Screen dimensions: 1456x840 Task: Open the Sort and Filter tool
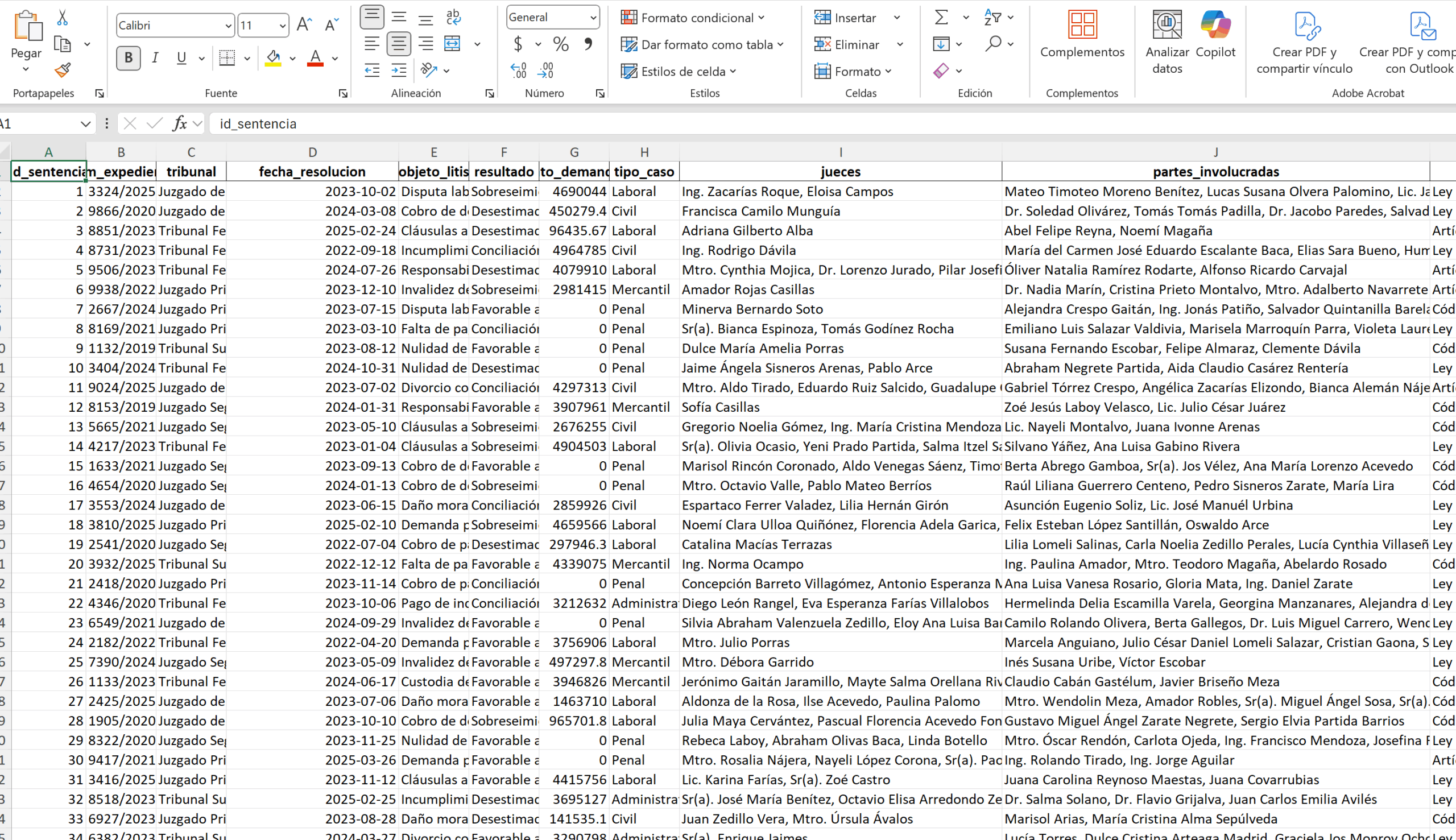coord(992,17)
